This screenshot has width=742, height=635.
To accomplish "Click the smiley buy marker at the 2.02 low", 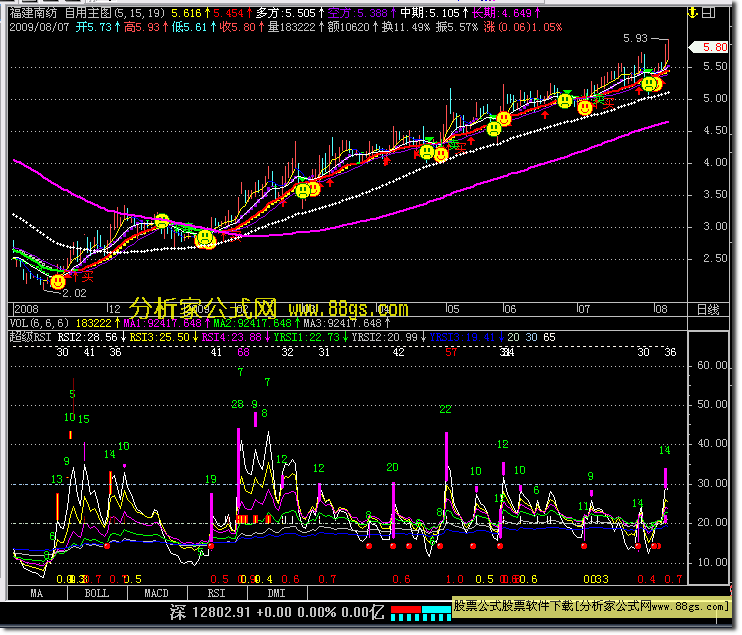I will pyautogui.click(x=58, y=282).
